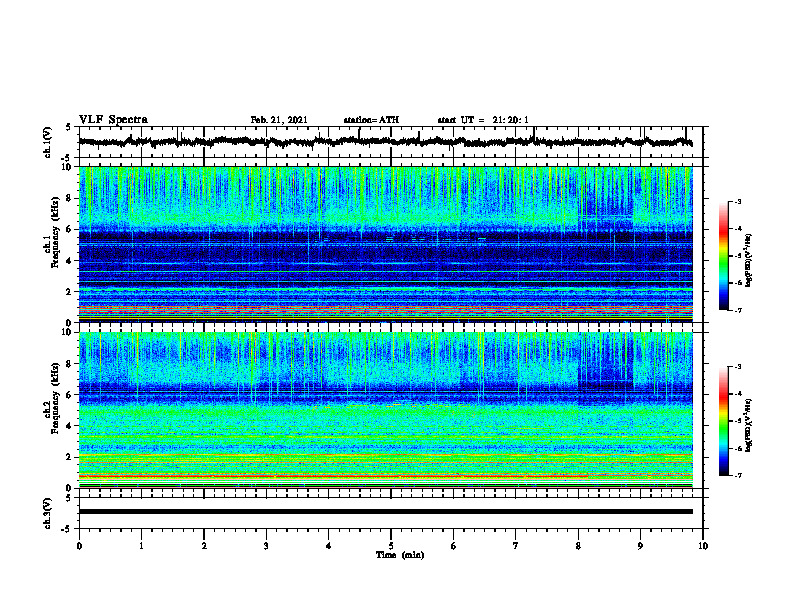The width and height of the screenshot is (792, 612).
Task: Click time axis tick label '7'
Action: 516,546
